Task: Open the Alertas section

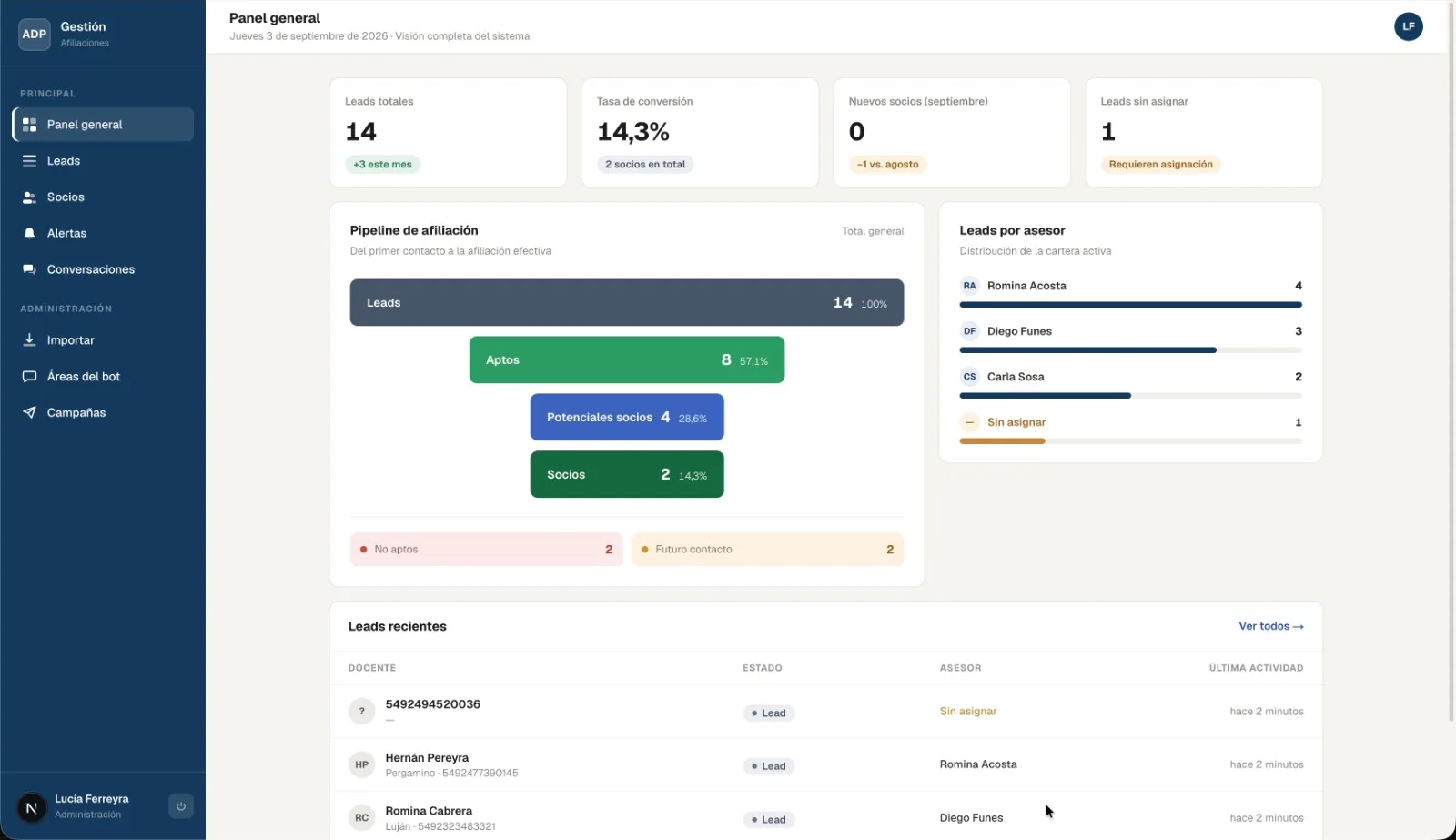Action: tap(103, 234)
